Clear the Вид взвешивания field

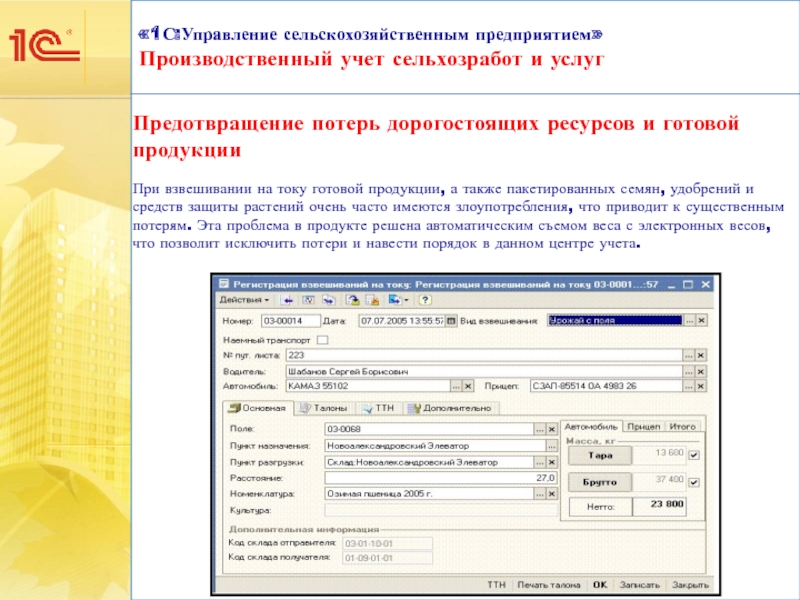click(702, 321)
